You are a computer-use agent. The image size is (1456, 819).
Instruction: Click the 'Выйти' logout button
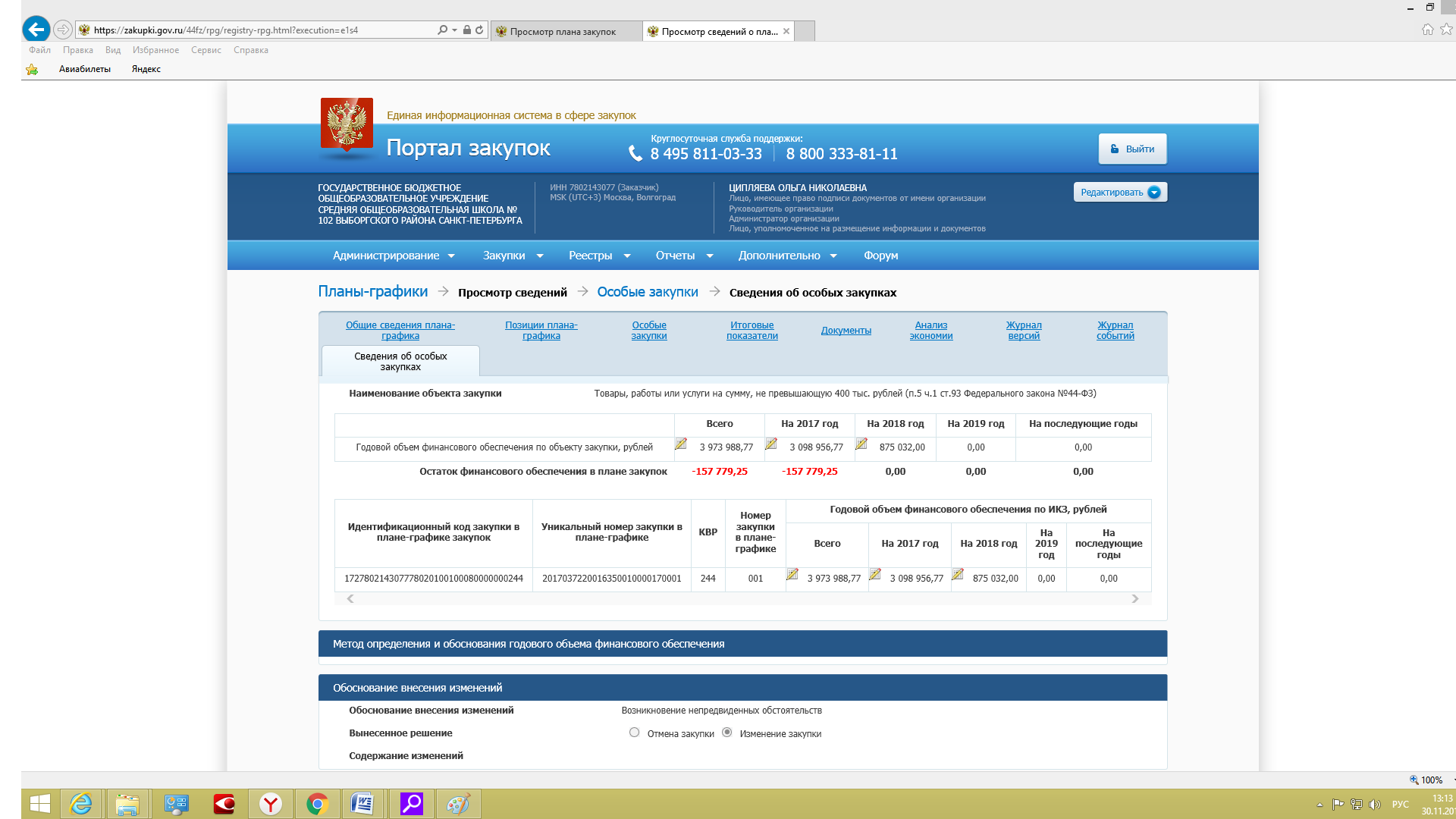point(1132,149)
